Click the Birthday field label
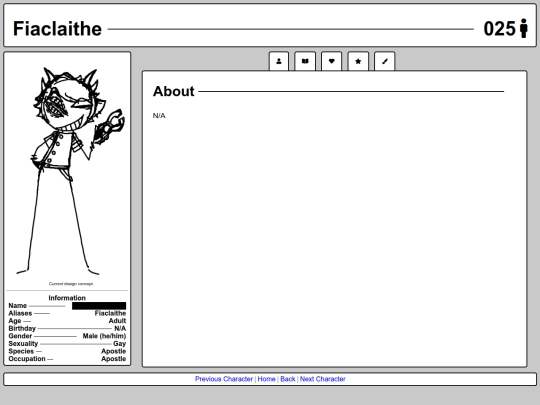 [x=22, y=328]
